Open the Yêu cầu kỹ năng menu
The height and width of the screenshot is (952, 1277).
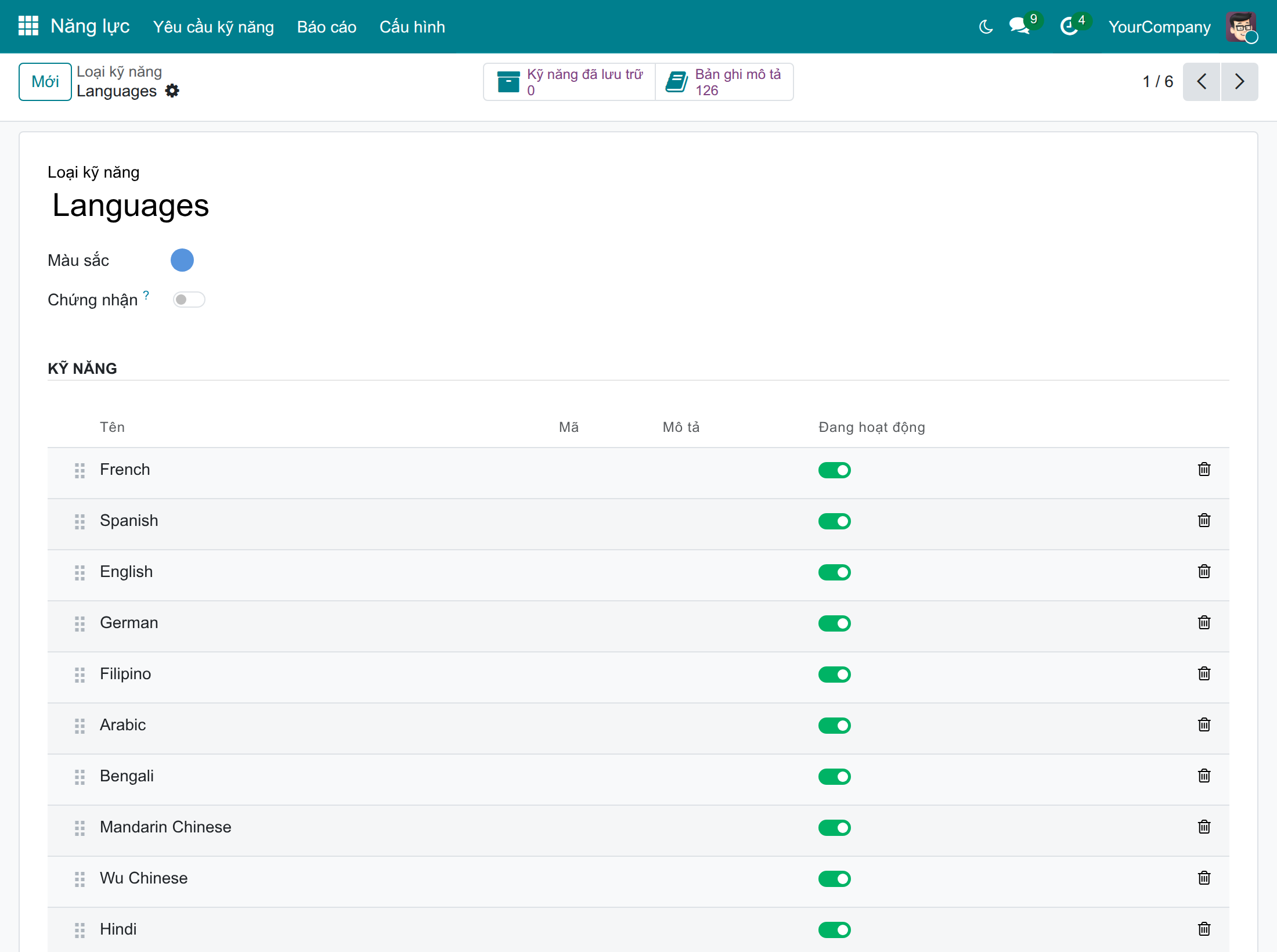tap(213, 27)
